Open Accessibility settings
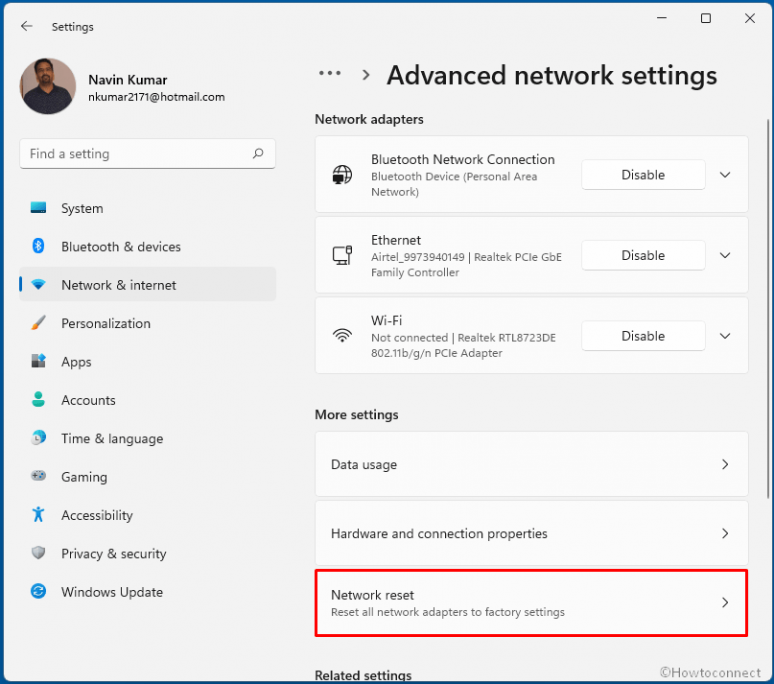 (147, 515)
